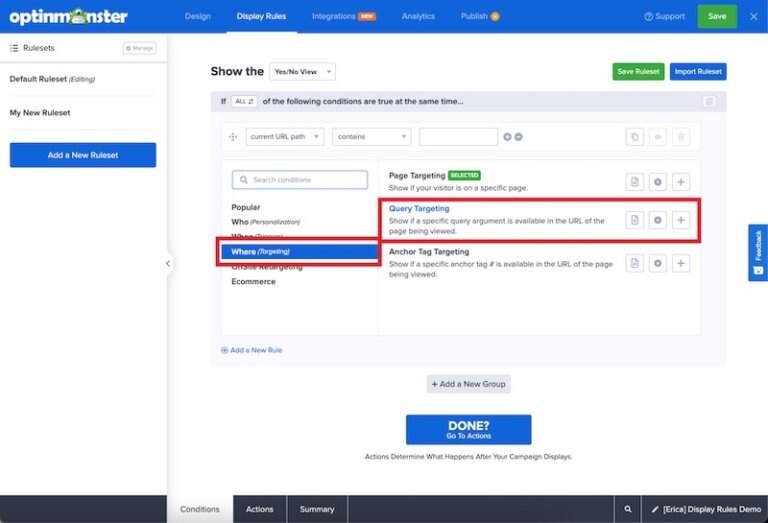Toggle the ALL/ANY conditions switch
The height and width of the screenshot is (523, 768).
244,101
